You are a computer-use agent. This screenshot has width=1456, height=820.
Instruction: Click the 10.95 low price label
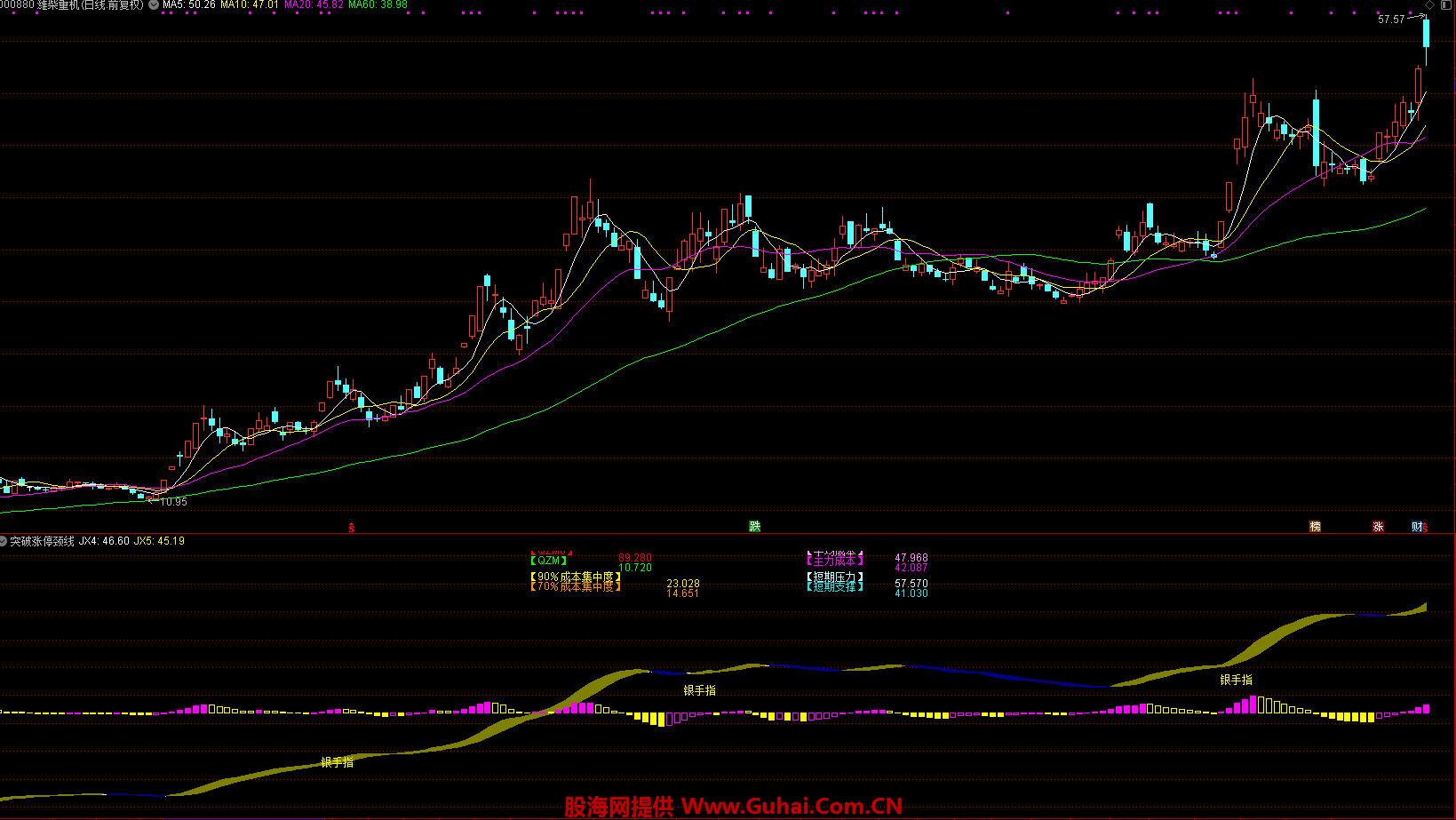point(173,502)
